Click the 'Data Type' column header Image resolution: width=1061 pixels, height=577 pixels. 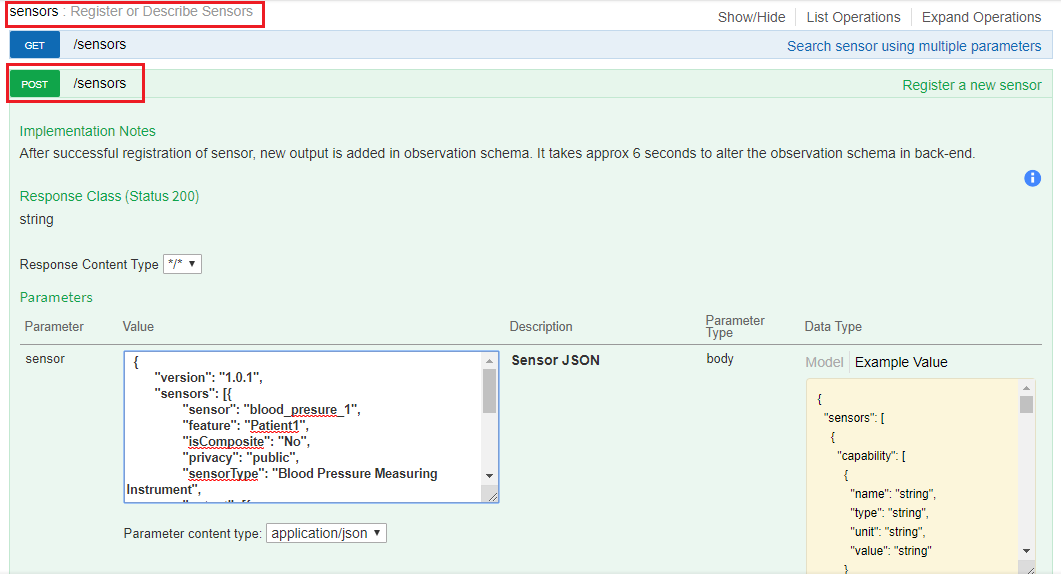pos(833,327)
